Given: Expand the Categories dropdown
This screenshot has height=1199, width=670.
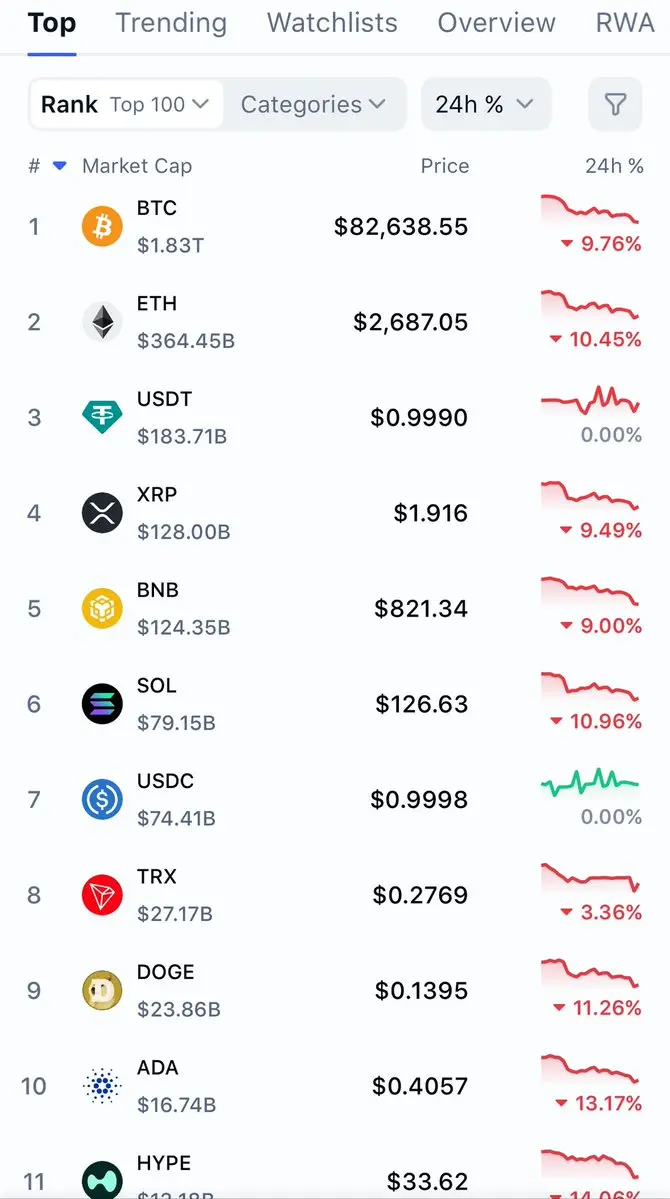Looking at the screenshot, I should click(x=313, y=104).
